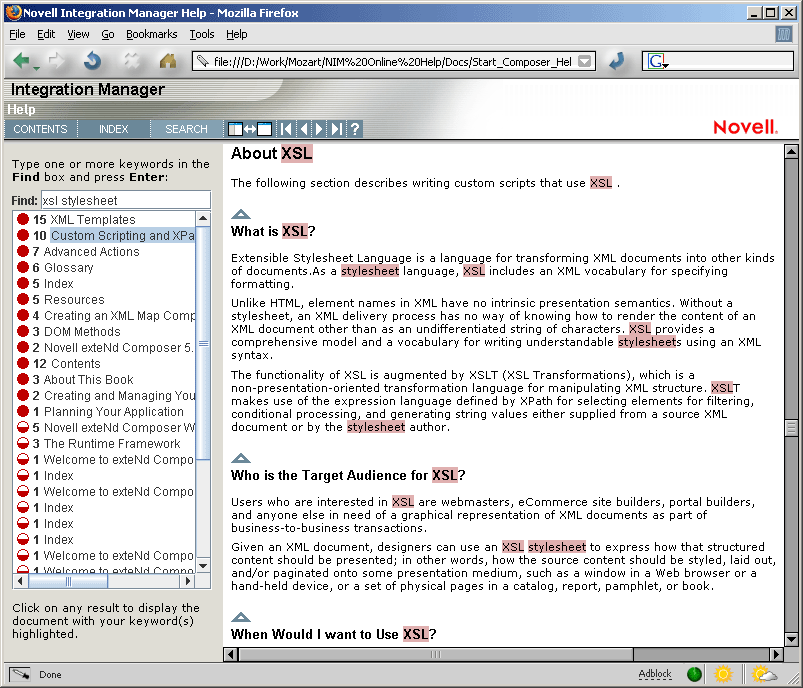803x688 pixels.
Task: Open the question mark help icon
Action: 355,129
